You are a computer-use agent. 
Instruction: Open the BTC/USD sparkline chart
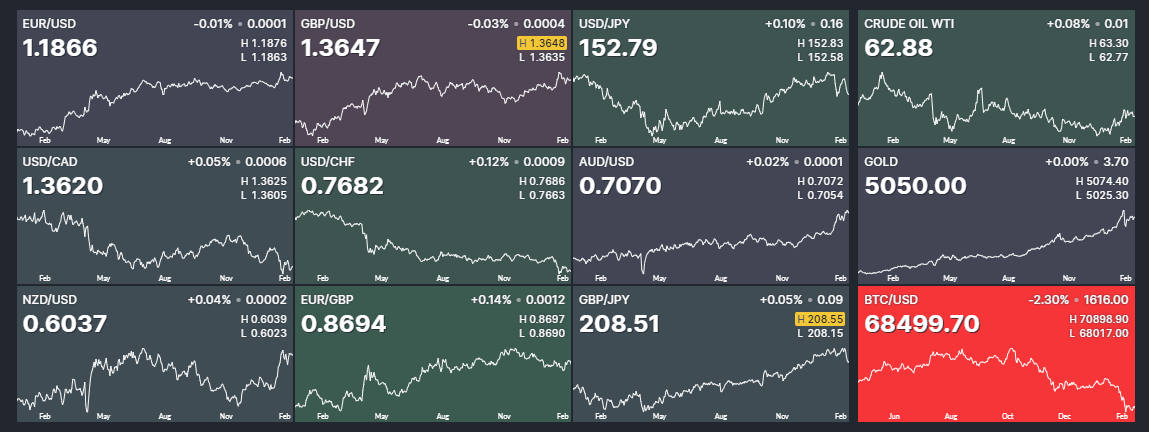click(x=996, y=380)
